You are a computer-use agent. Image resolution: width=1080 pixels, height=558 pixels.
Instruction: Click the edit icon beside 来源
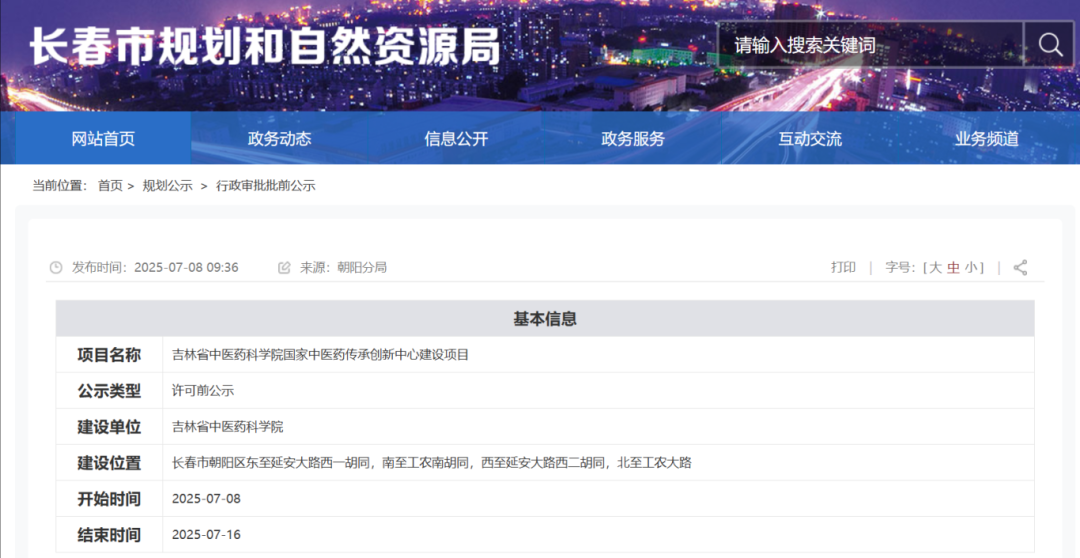click(x=284, y=267)
